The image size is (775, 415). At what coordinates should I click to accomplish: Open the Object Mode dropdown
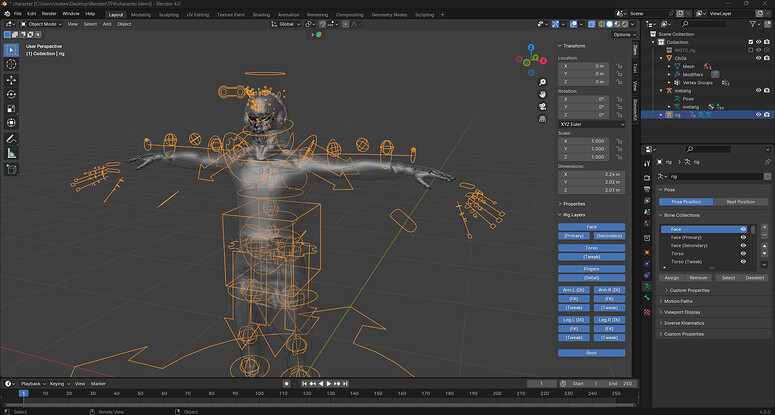point(41,24)
